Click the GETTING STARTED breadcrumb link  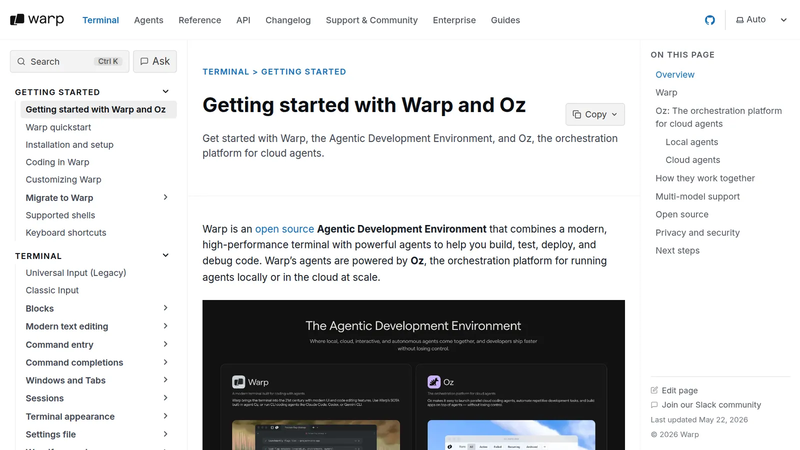[x=304, y=72]
